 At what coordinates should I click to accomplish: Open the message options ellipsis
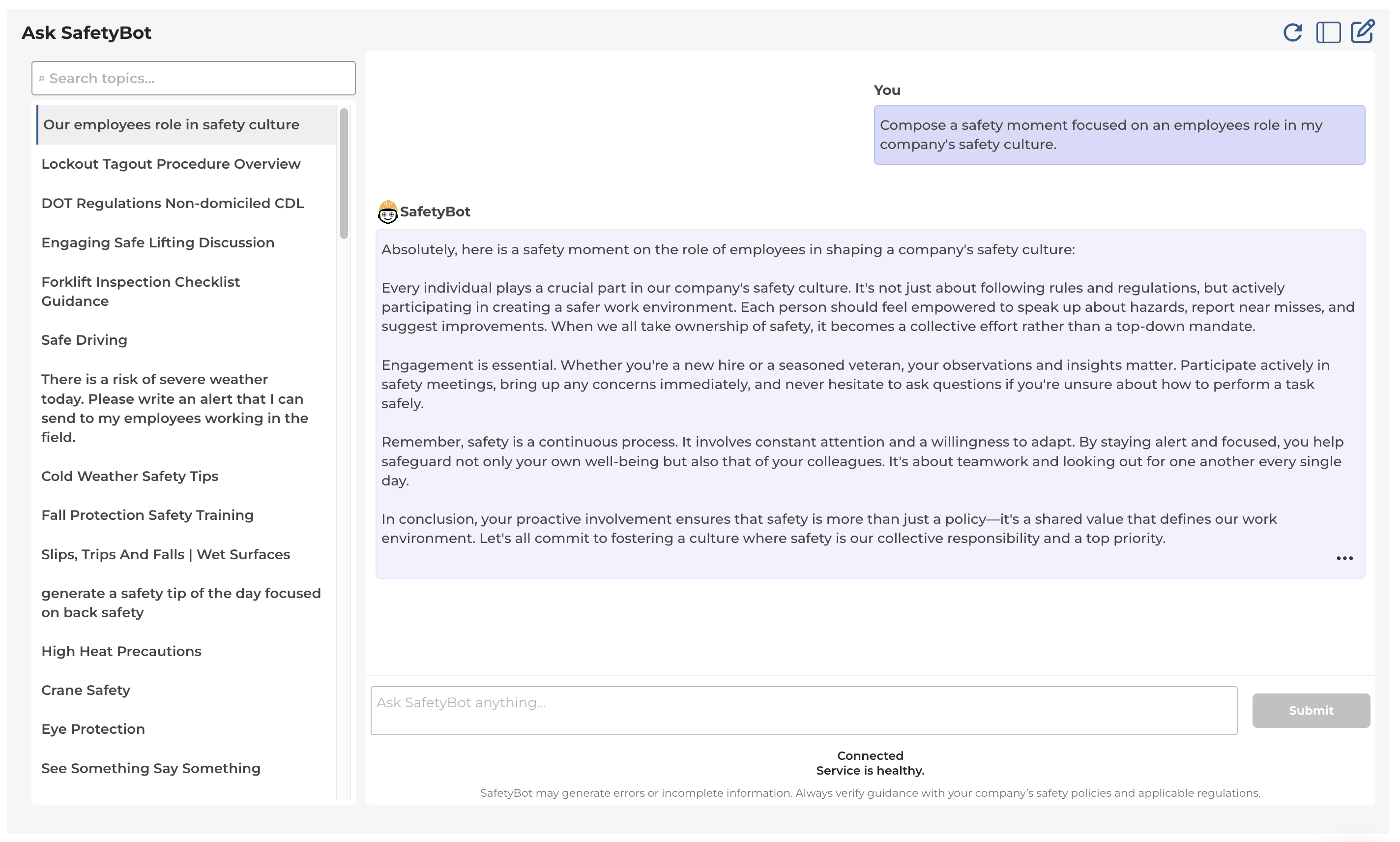[x=1343, y=558]
